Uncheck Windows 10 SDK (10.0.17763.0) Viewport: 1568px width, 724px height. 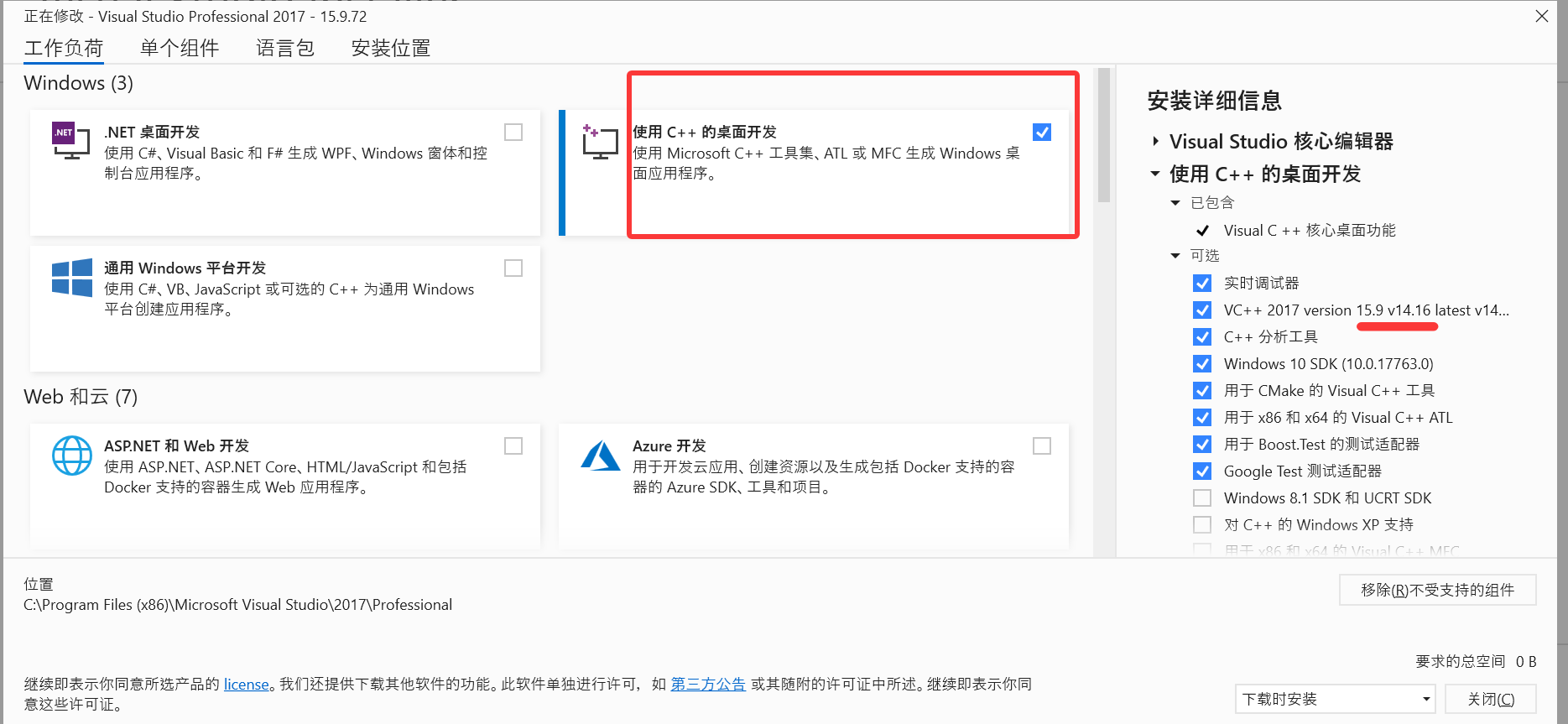click(1202, 364)
